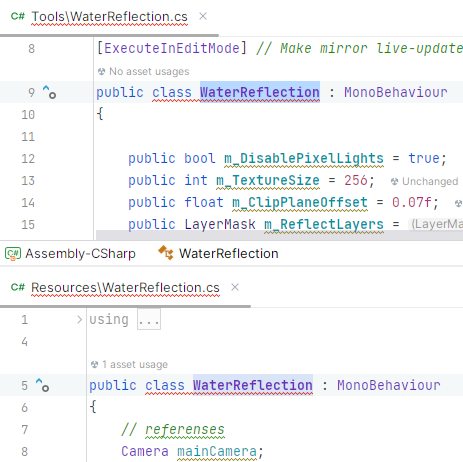The height and width of the screenshot is (462, 463).
Task: Click the collapsed ellipsis after using
Action: [x=149, y=319]
